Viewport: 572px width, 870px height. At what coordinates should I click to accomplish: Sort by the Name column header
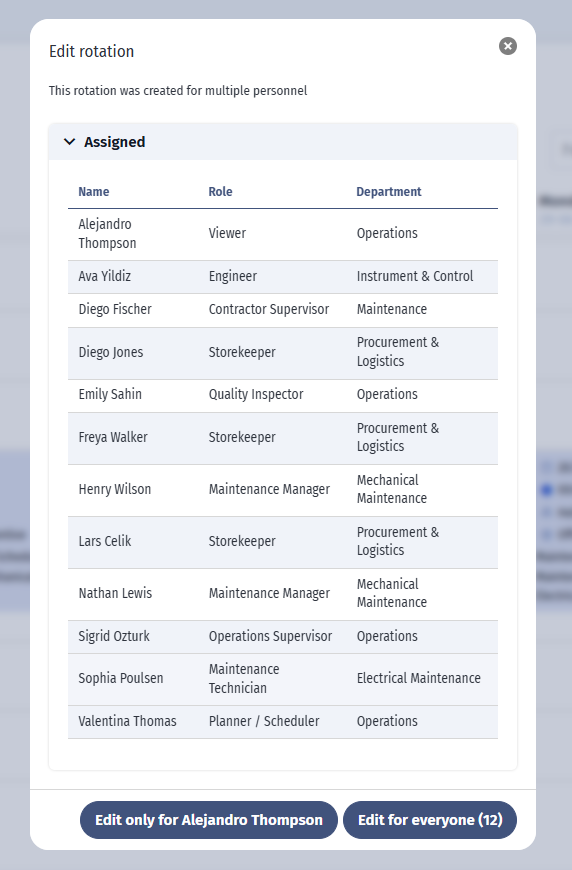pos(93,191)
